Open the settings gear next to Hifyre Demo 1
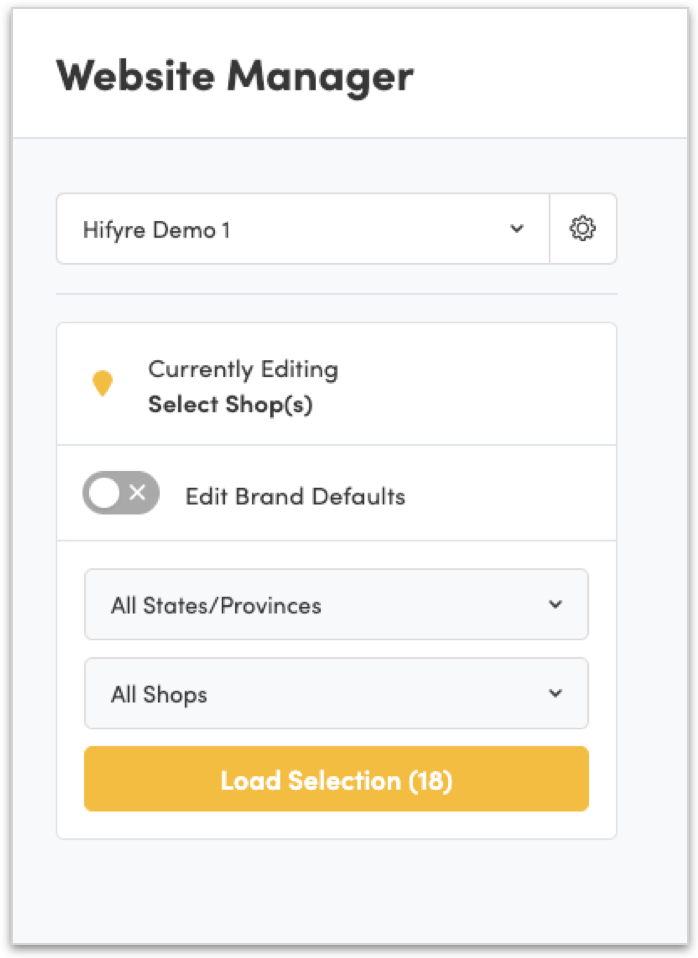Image resolution: width=698 pixels, height=958 pixels. pyautogui.click(x=582, y=229)
